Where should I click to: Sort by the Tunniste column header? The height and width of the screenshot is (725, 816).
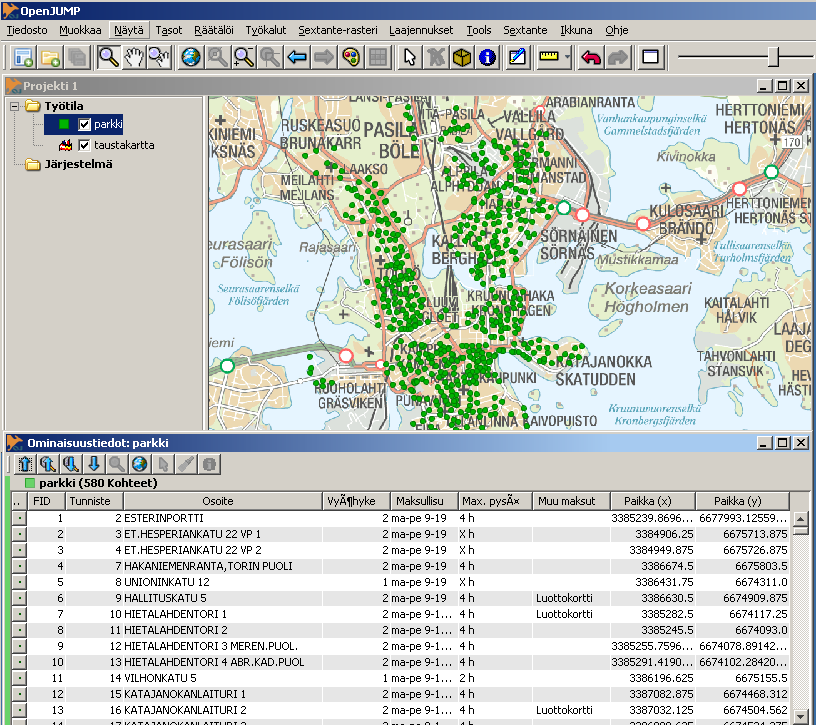click(x=94, y=501)
